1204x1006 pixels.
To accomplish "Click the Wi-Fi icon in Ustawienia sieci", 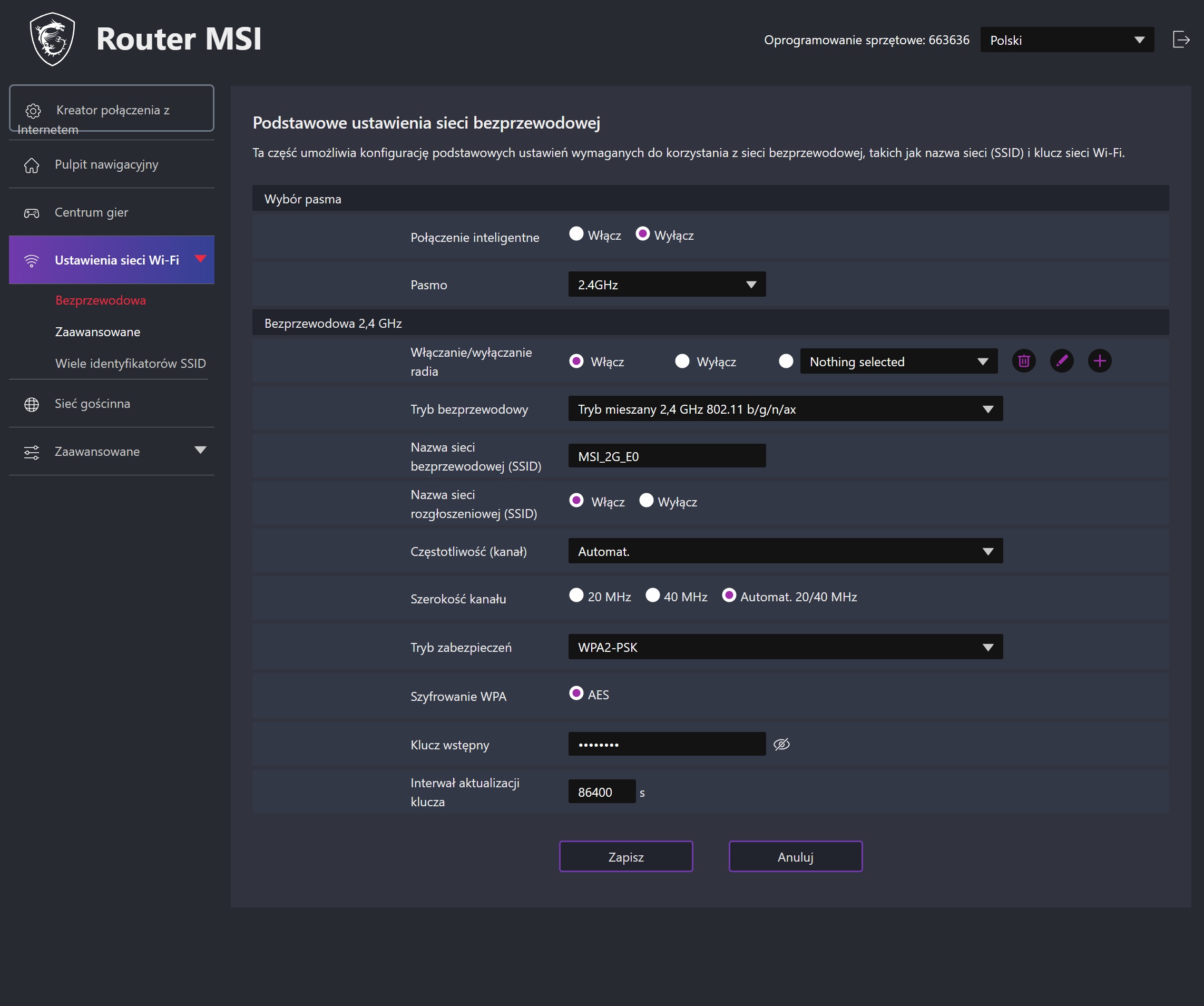I will [32, 261].
